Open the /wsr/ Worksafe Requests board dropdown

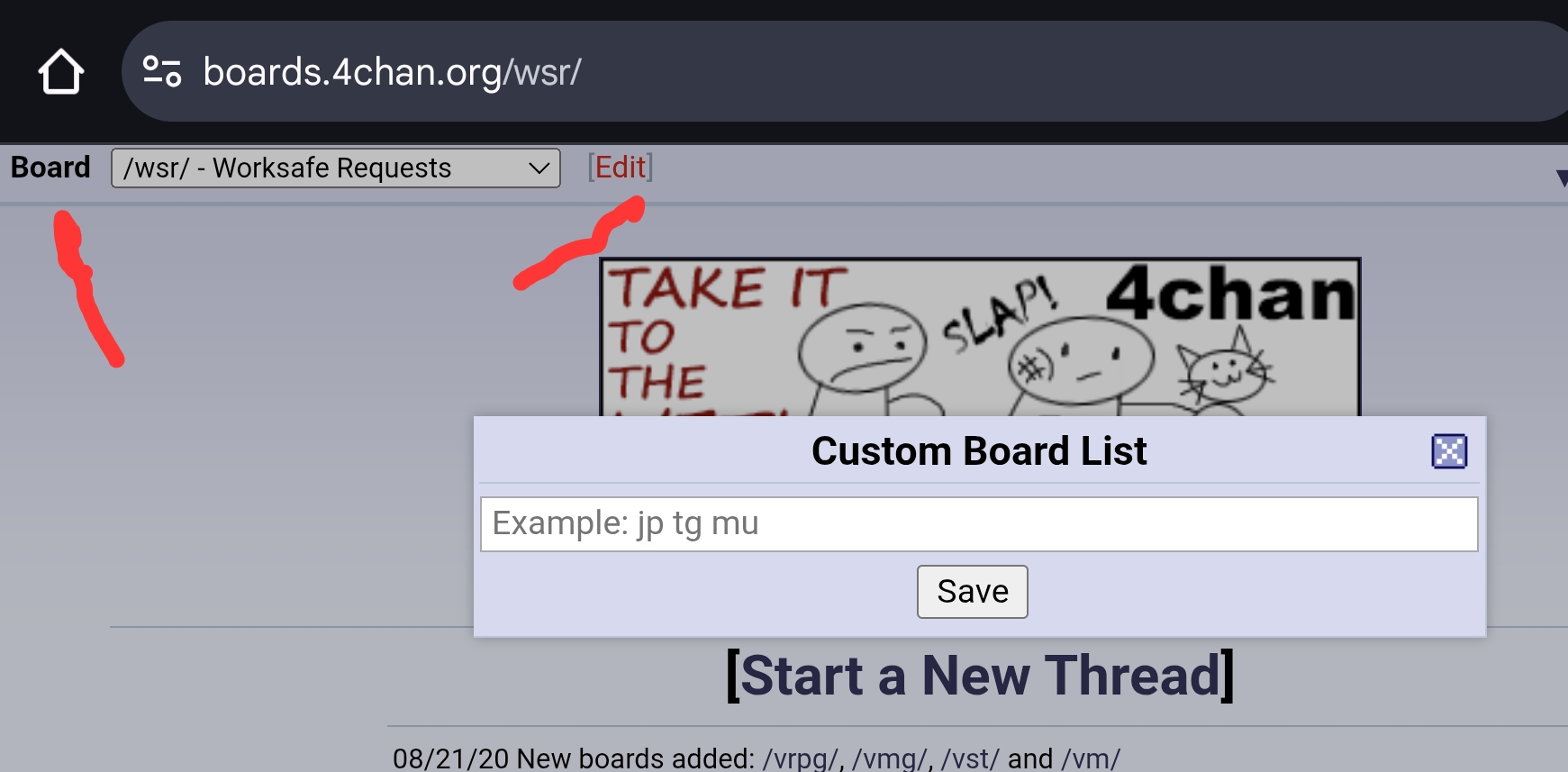335,168
